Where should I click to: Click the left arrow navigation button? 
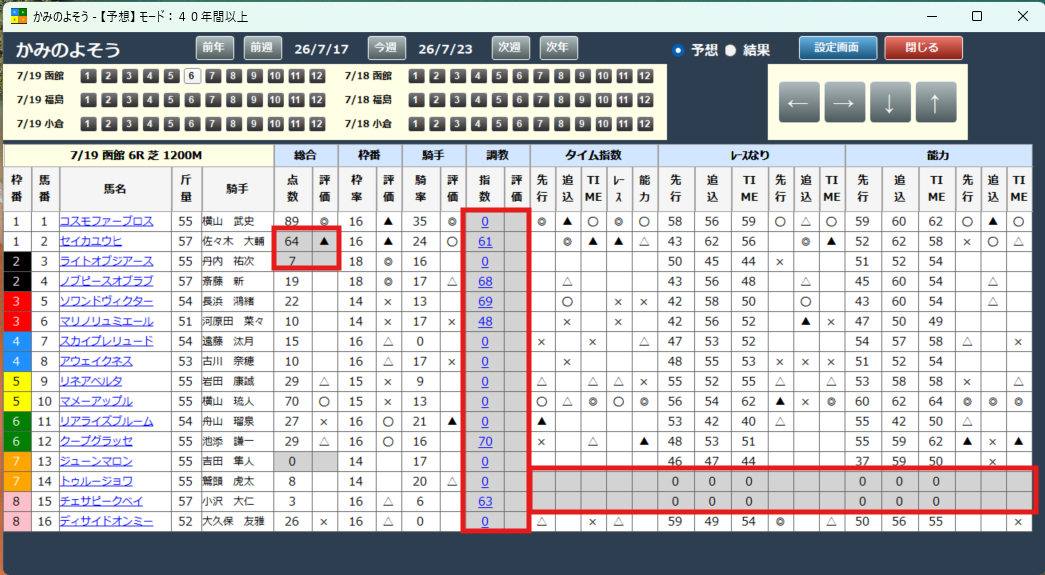point(798,102)
